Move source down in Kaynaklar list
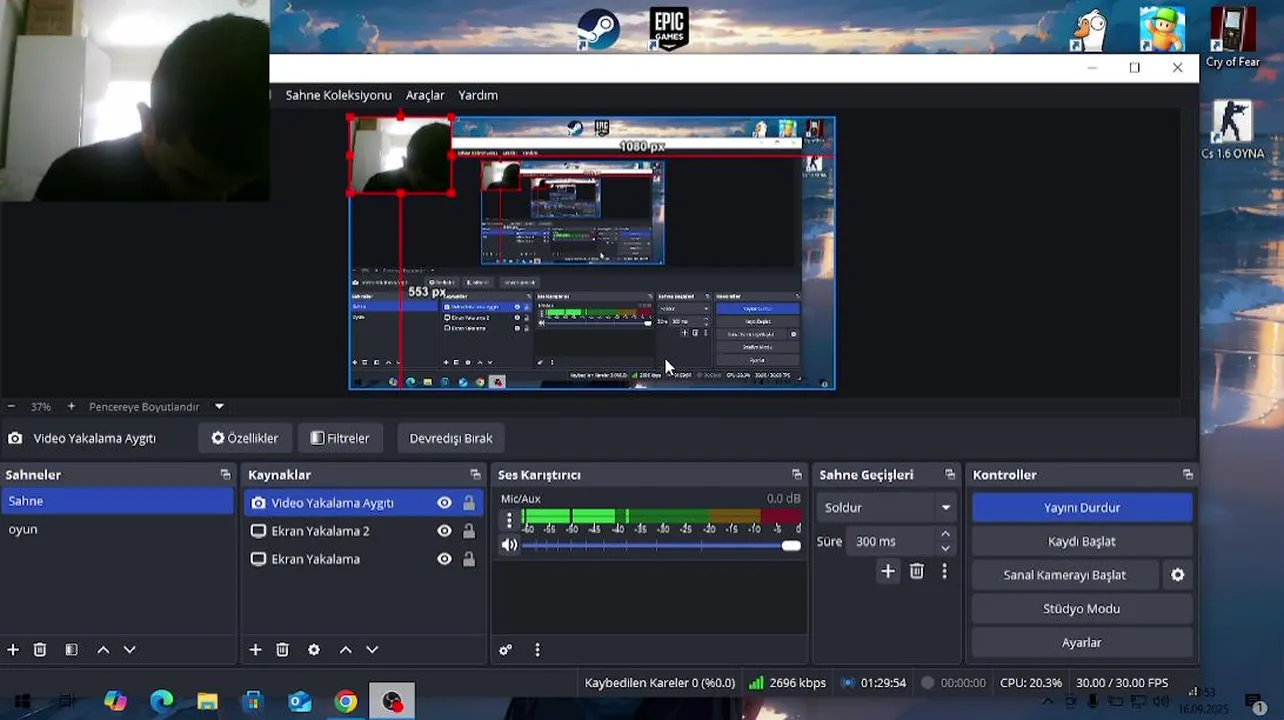 pyautogui.click(x=372, y=650)
